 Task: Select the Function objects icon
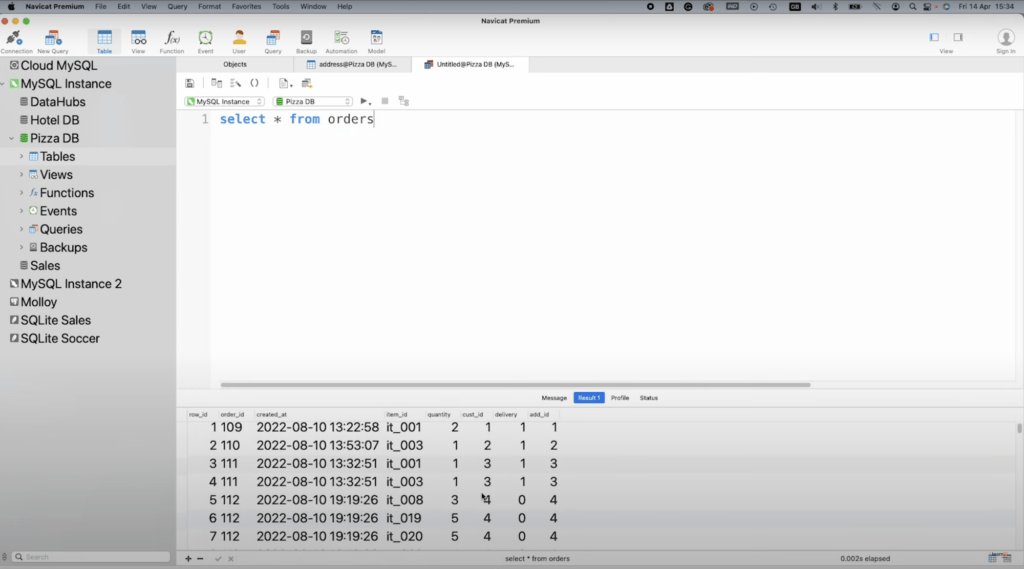pos(172,39)
